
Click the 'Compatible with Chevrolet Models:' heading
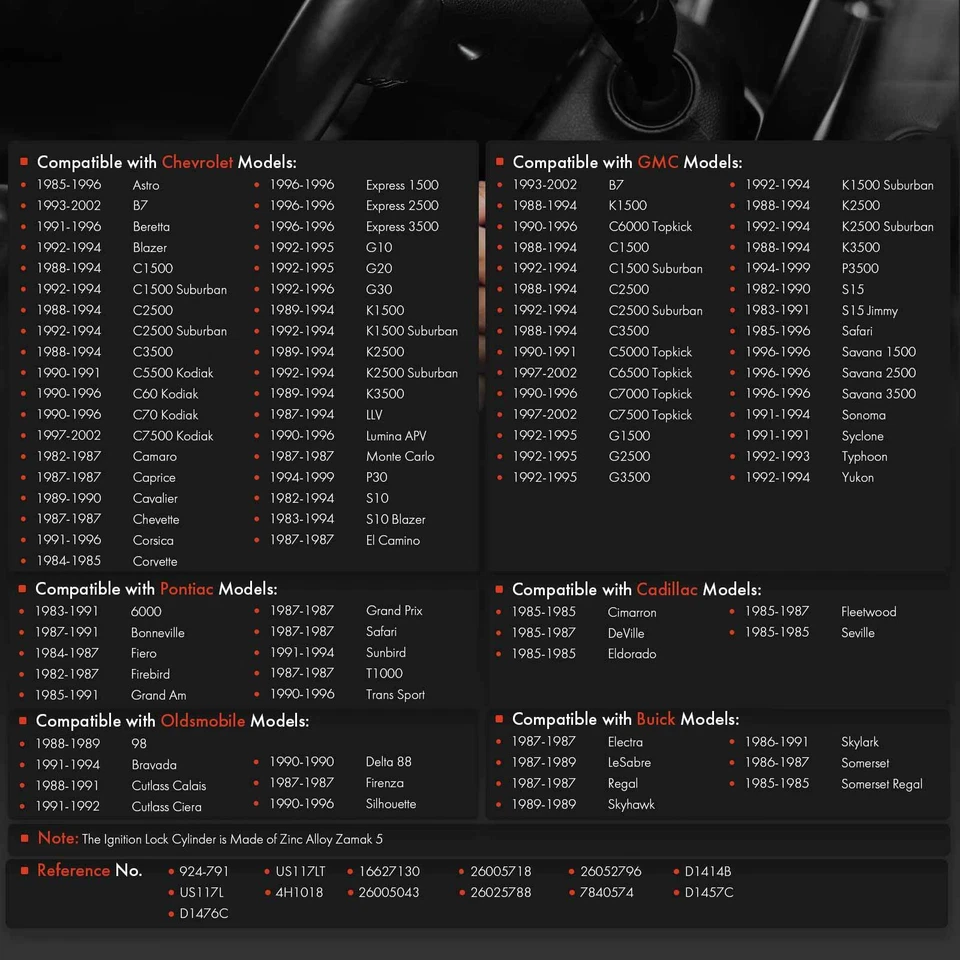(167, 162)
